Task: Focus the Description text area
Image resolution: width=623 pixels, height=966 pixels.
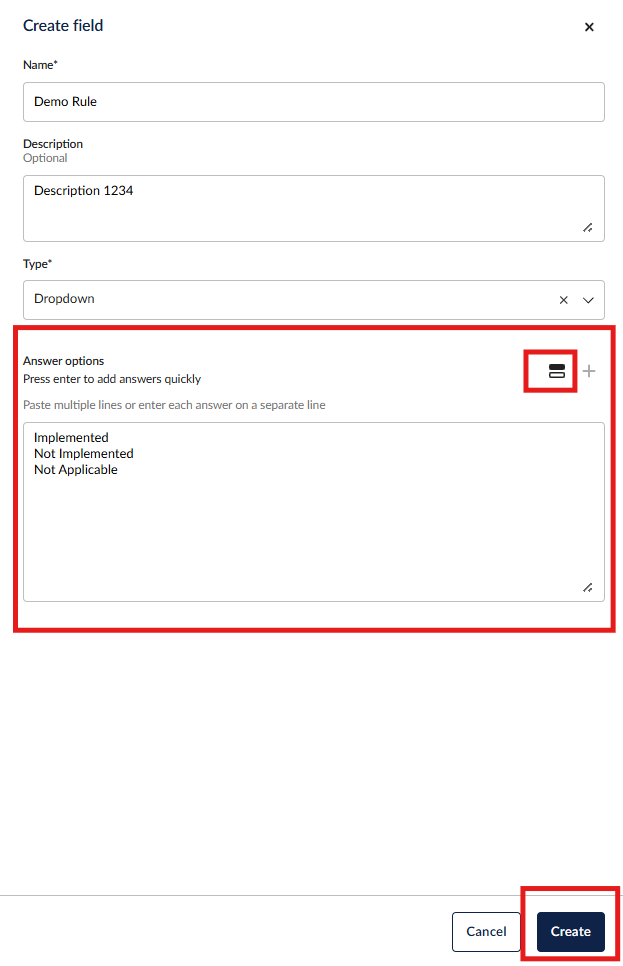Action: click(x=313, y=208)
